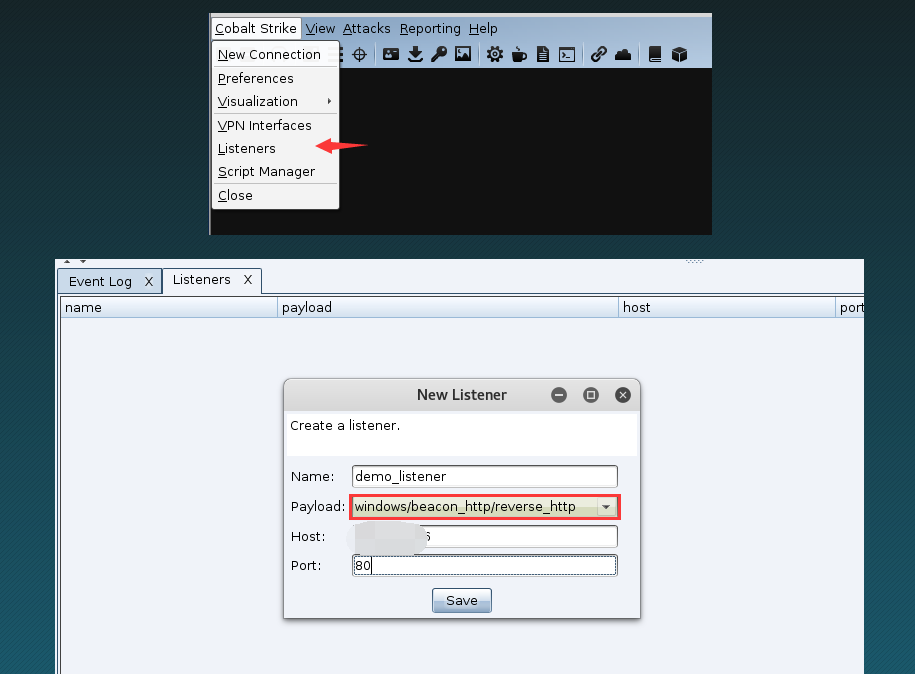Image resolution: width=915 pixels, height=674 pixels.
Task: Click the document macro toolbar icon
Action: [543, 55]
